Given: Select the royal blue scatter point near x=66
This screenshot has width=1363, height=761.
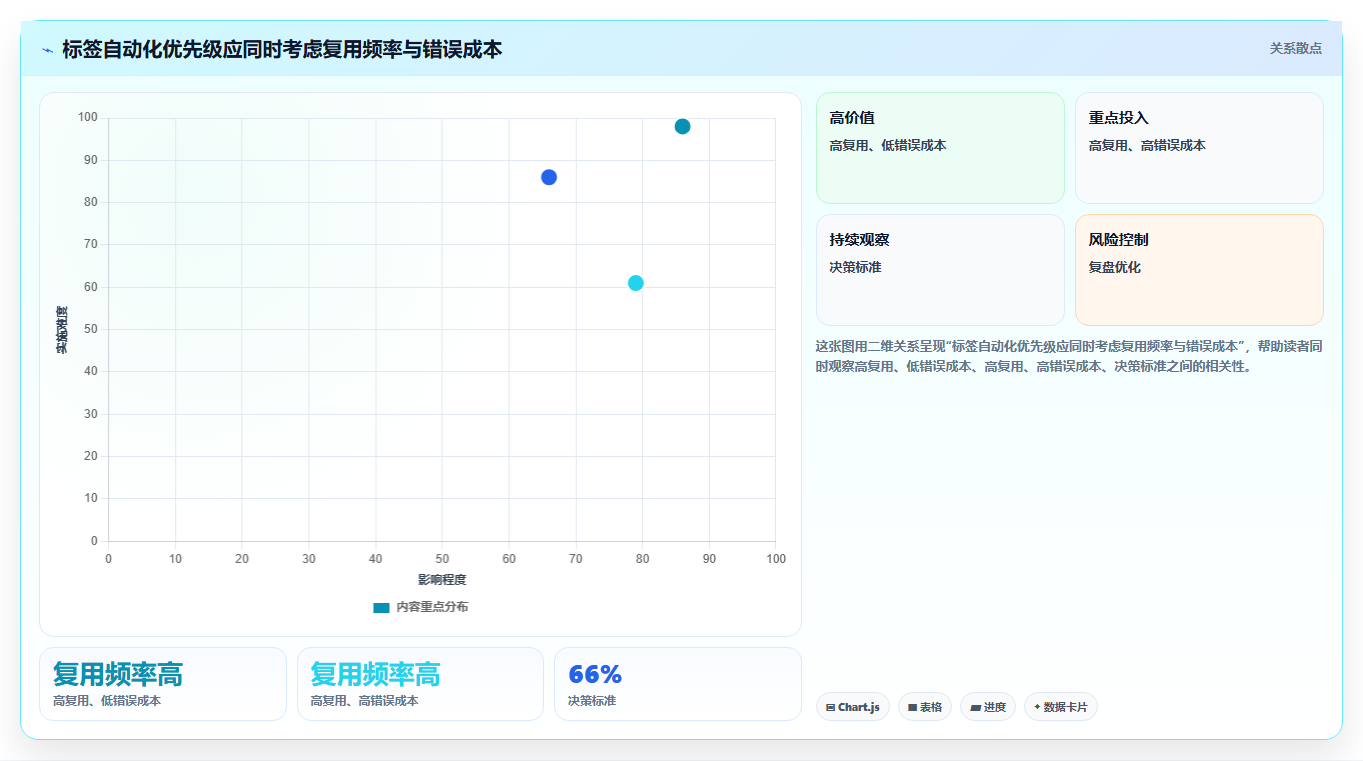Looking at the screenshot, I should point(549,177).
